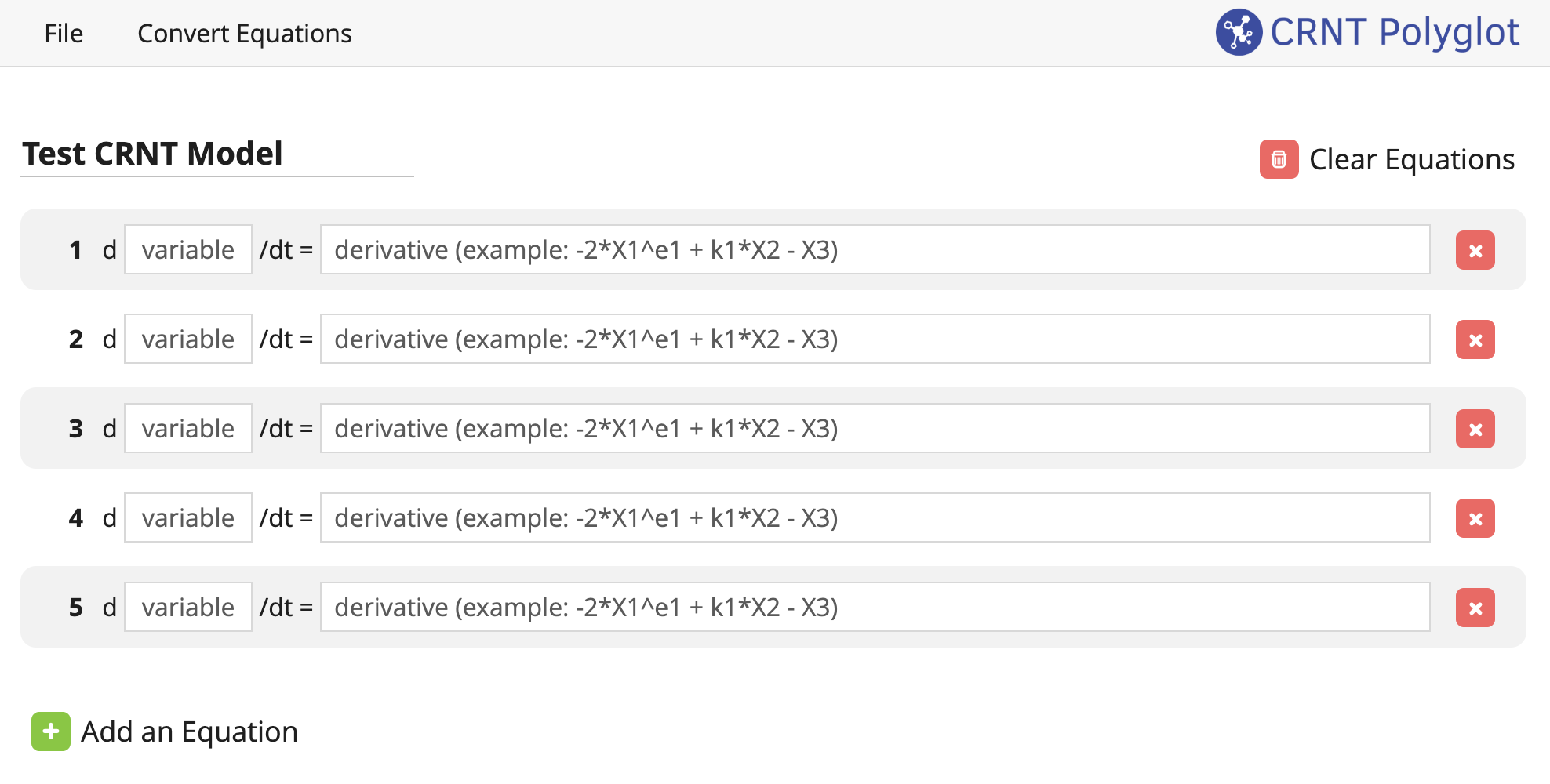Click the derivative field of equation 1
The height and width of the screenshot is (784, 1550).
875,250
